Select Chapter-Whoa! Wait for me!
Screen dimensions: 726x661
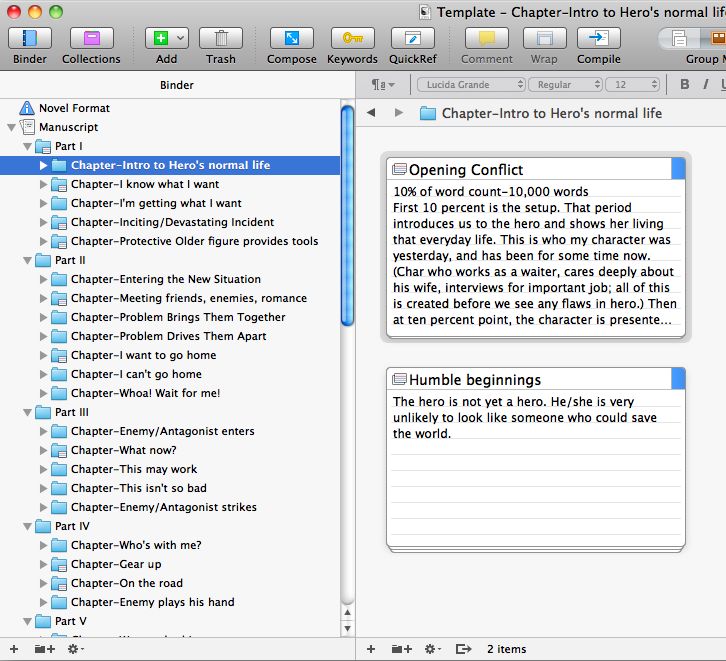pos(145,393)
